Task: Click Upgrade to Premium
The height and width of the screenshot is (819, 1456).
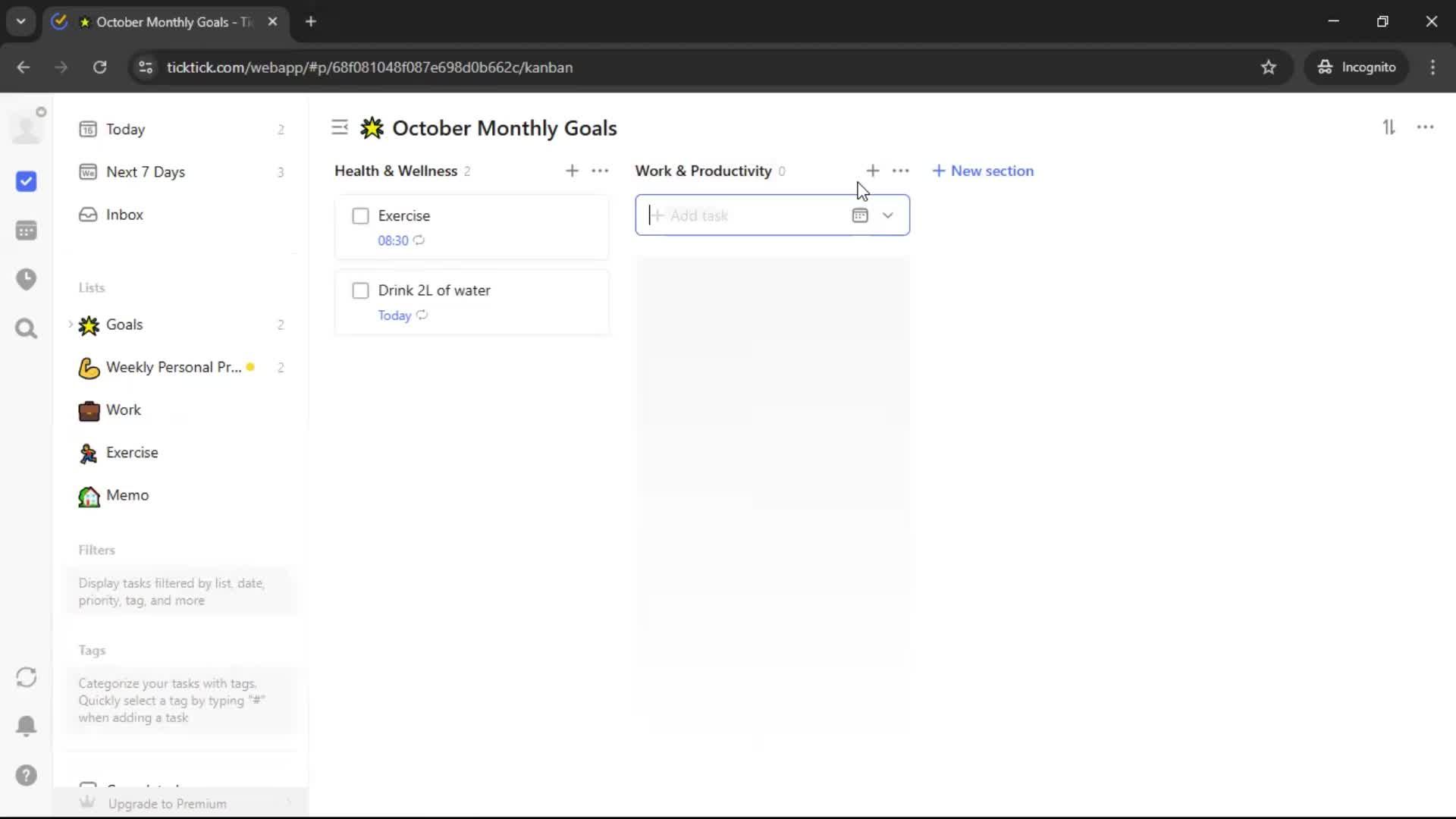Action: tap(167, 804)
